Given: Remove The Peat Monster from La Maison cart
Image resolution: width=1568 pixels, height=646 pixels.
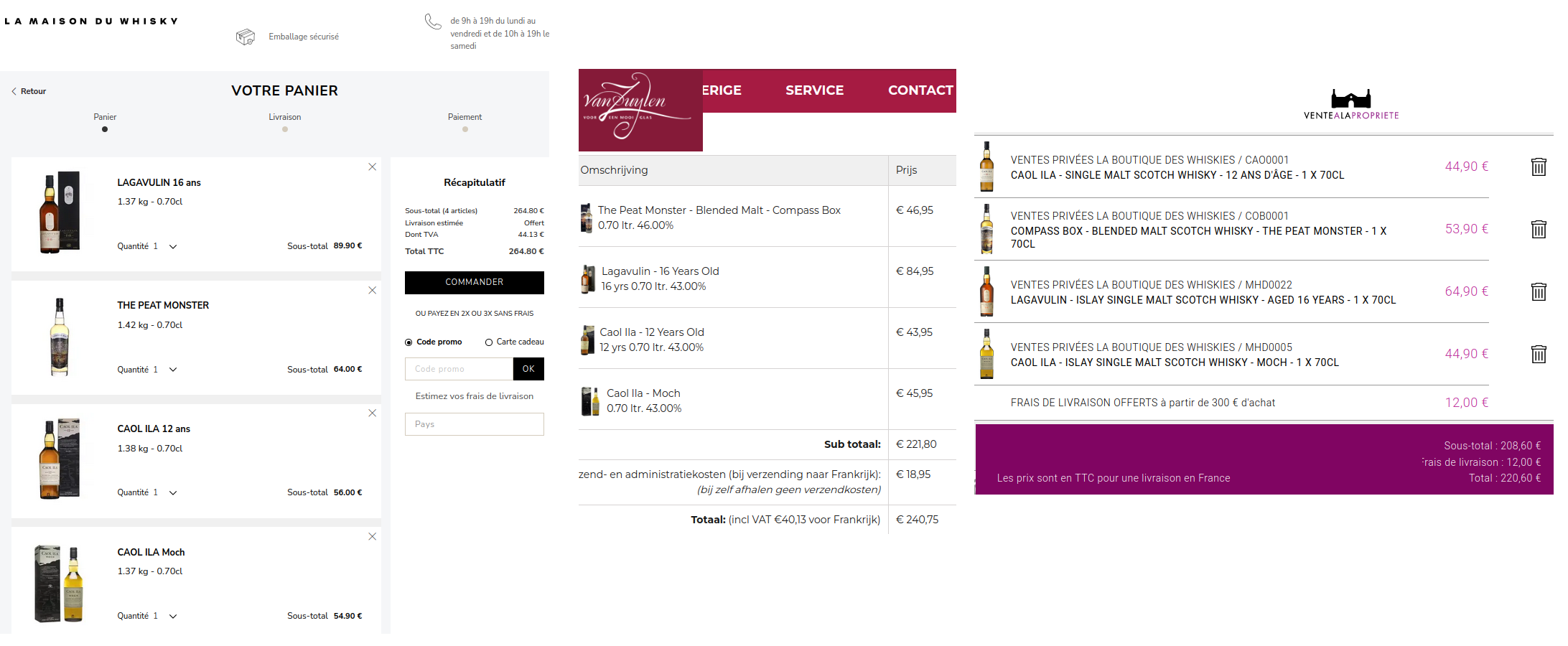Looking at the screenshot, I should click(372, 291).
